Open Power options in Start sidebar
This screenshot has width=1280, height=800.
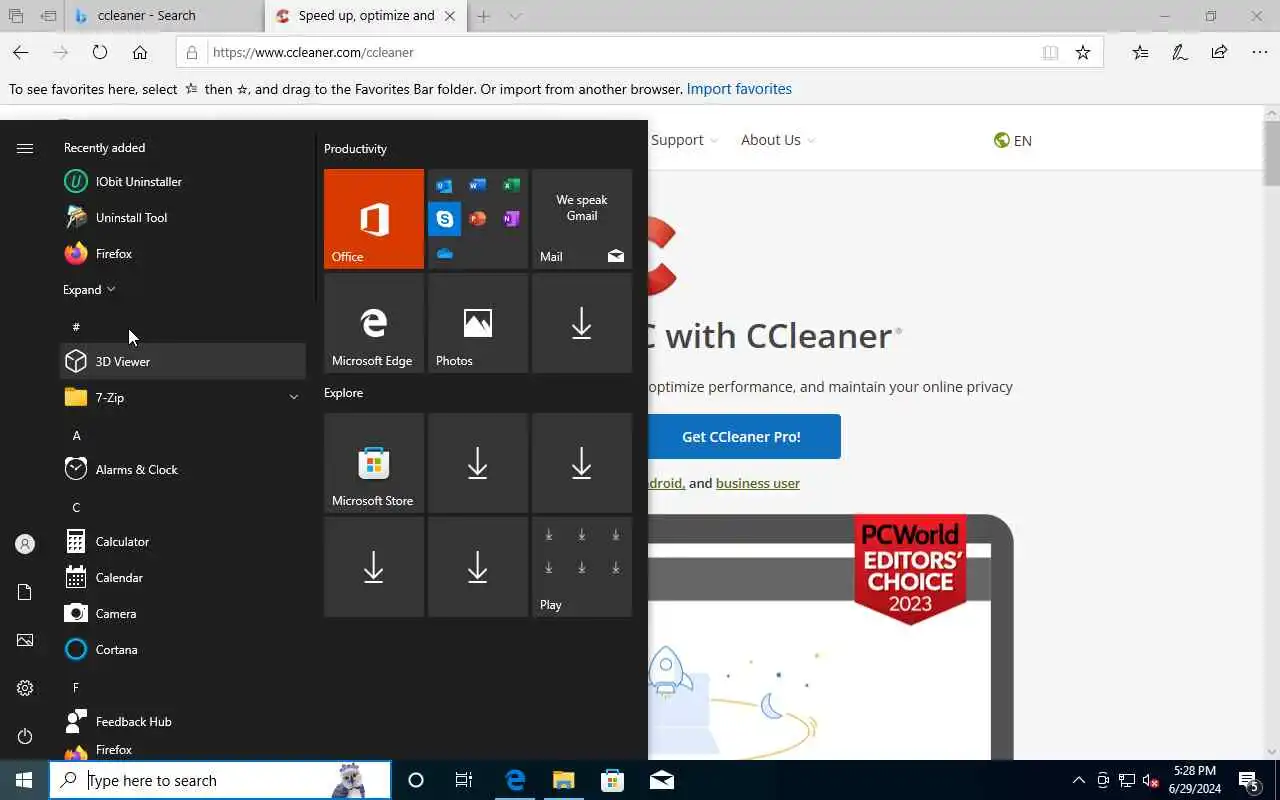(25, 736)
